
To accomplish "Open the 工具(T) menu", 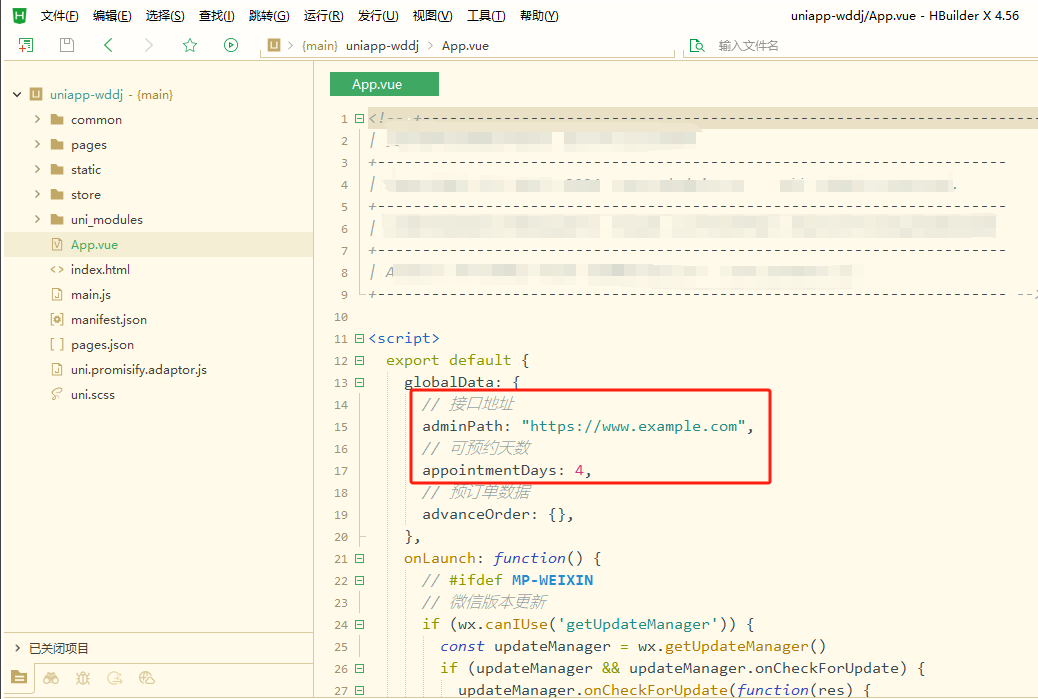I will [x=486, y=16].
